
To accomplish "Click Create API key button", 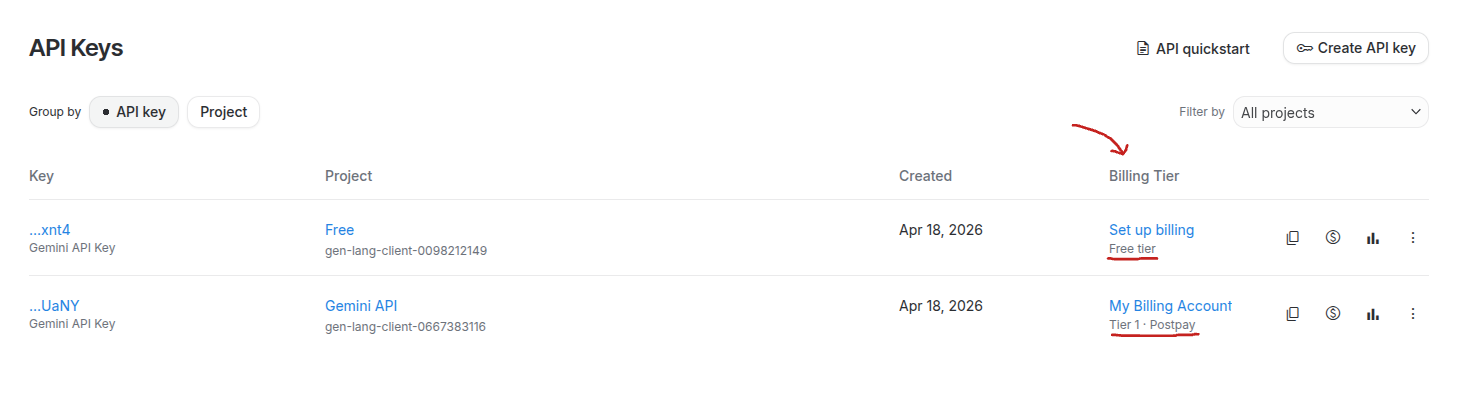I will (1355, 48).
